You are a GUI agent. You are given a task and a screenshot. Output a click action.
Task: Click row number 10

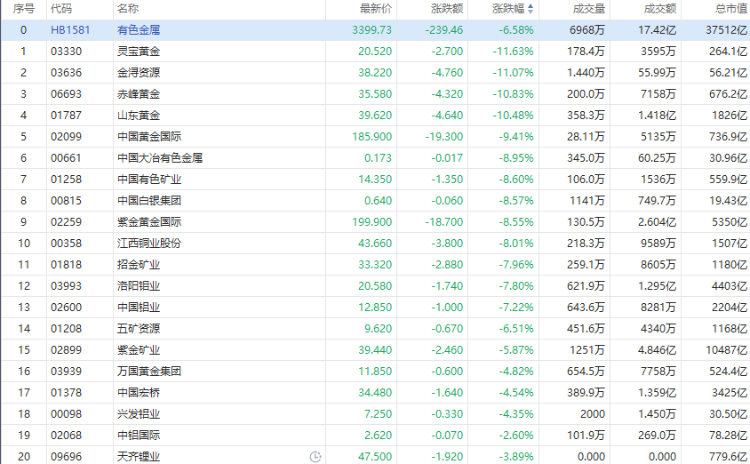[x=24, y=243]
